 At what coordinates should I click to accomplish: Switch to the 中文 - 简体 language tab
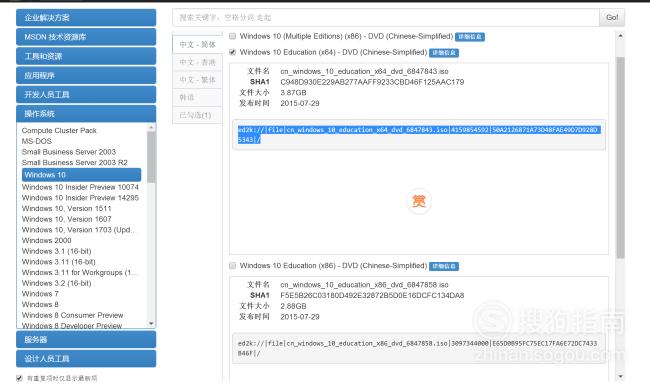pos(197,44)
